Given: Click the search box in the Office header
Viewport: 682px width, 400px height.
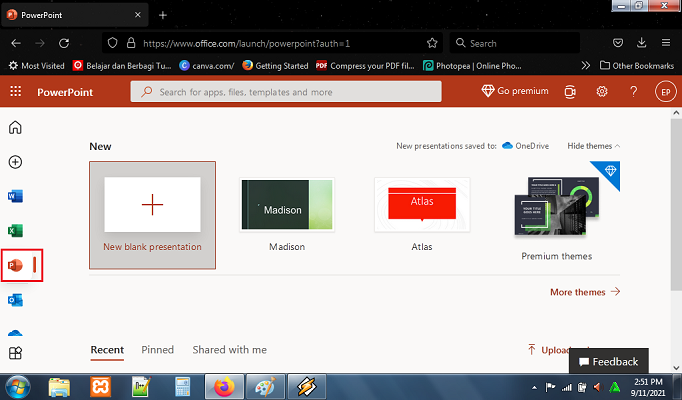Looking at the screenshot, I should point(286,92).
